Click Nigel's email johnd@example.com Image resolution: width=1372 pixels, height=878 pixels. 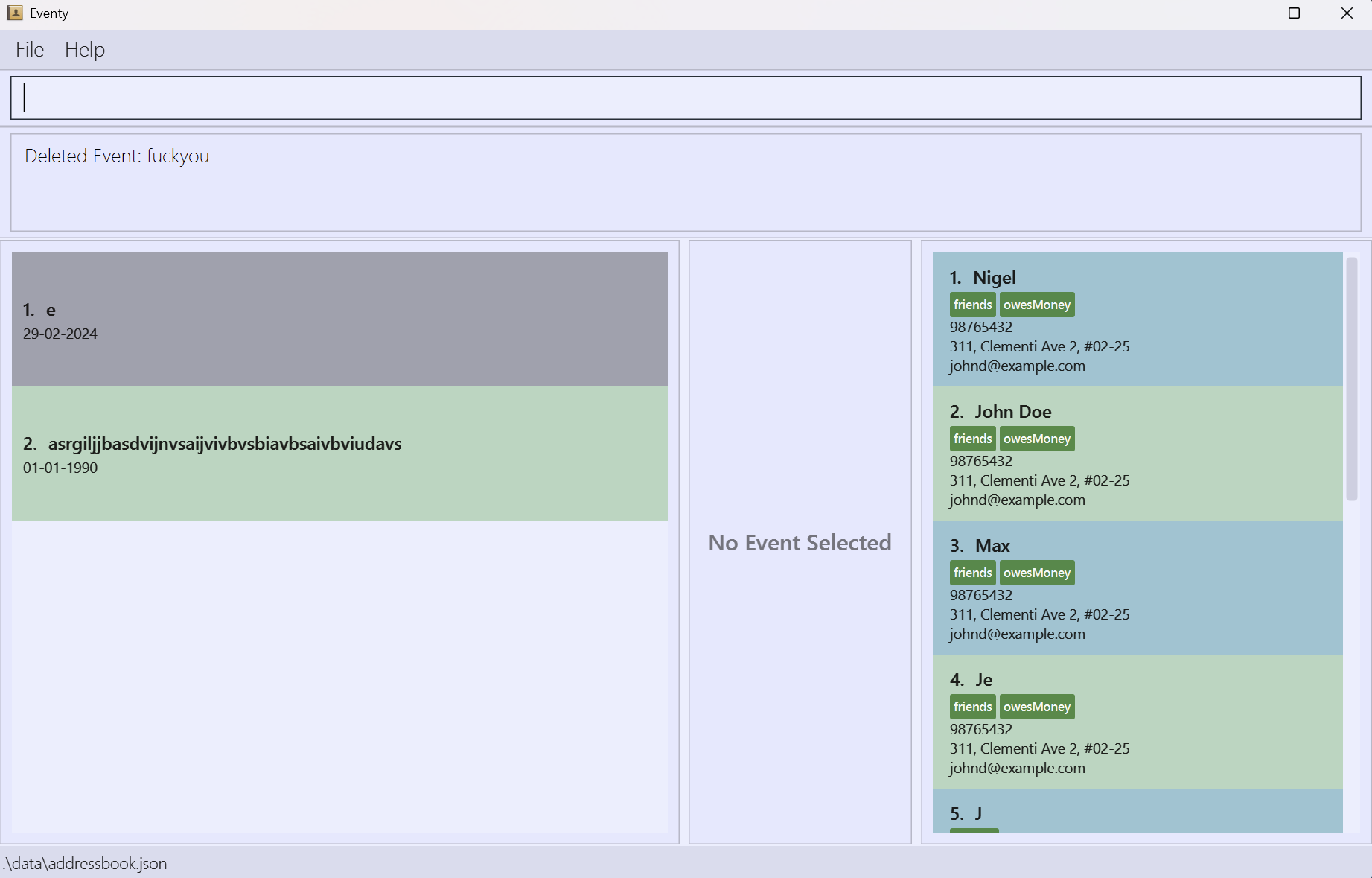pos(1017,366)
